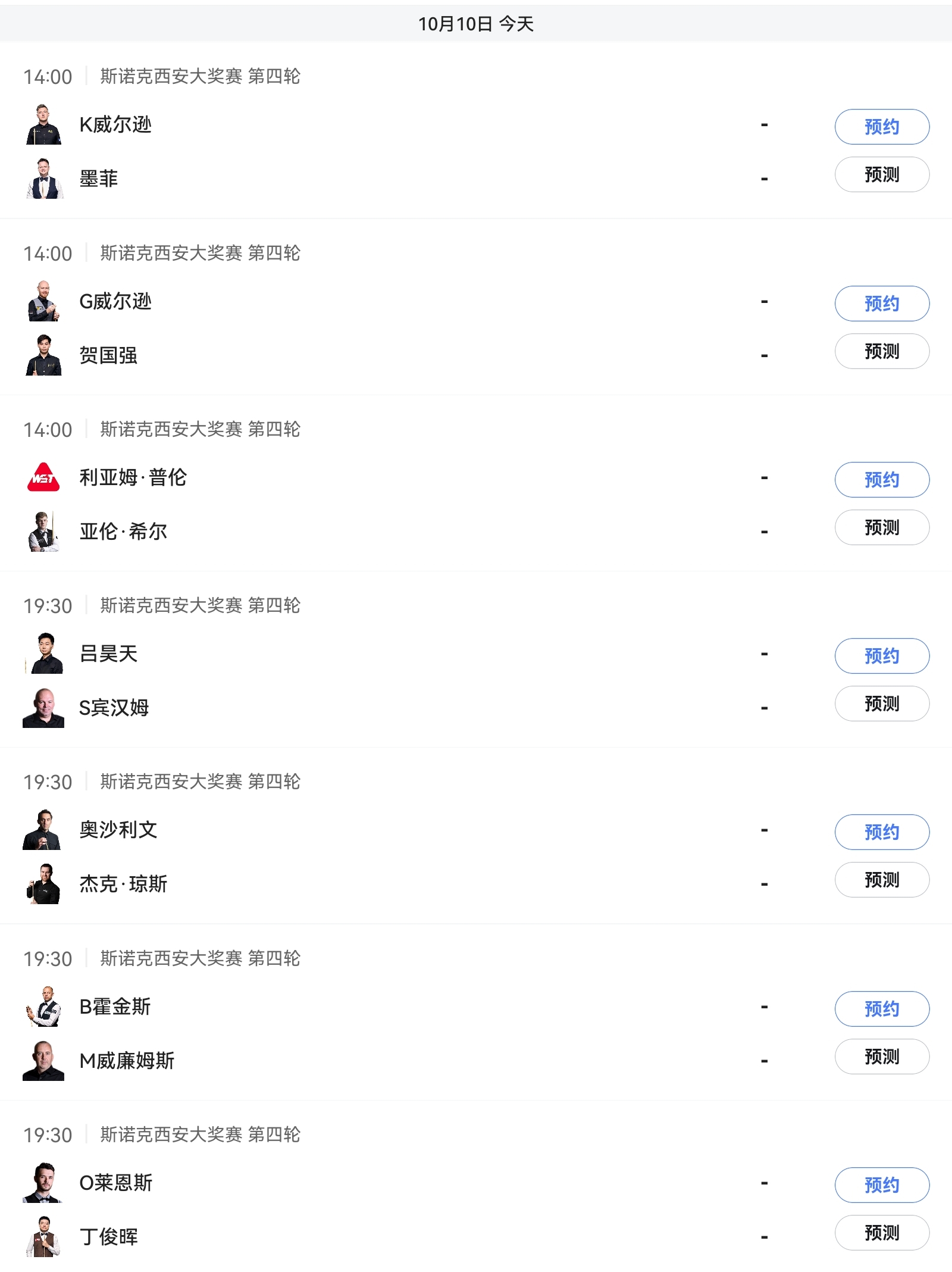Tap the WST logo beside 利亚姆·普伦
The image size is (952, 1272).
tap(43, 477)
